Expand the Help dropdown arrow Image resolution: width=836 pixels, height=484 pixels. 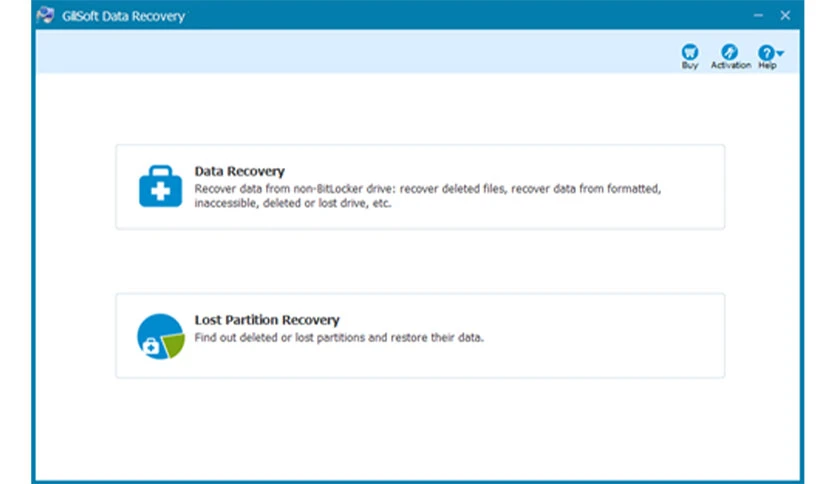pos(780,53)
